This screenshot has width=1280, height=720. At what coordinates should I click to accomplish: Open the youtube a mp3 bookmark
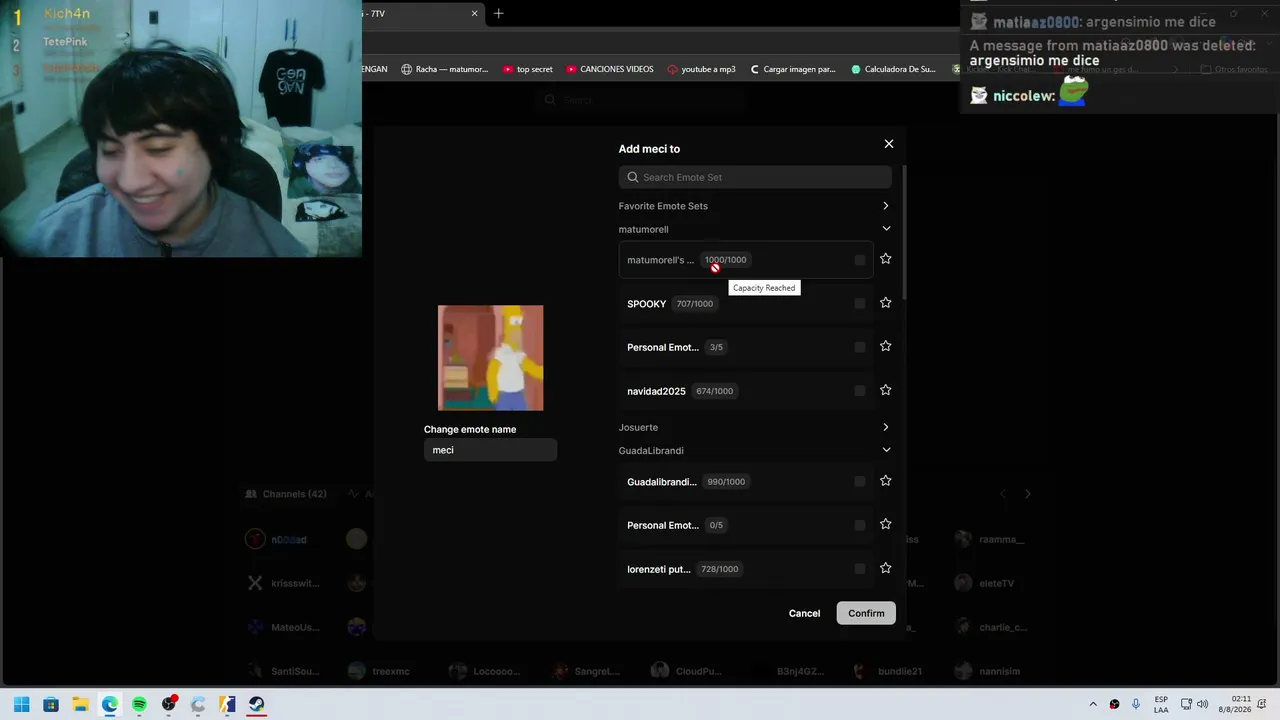click(701, 69)
